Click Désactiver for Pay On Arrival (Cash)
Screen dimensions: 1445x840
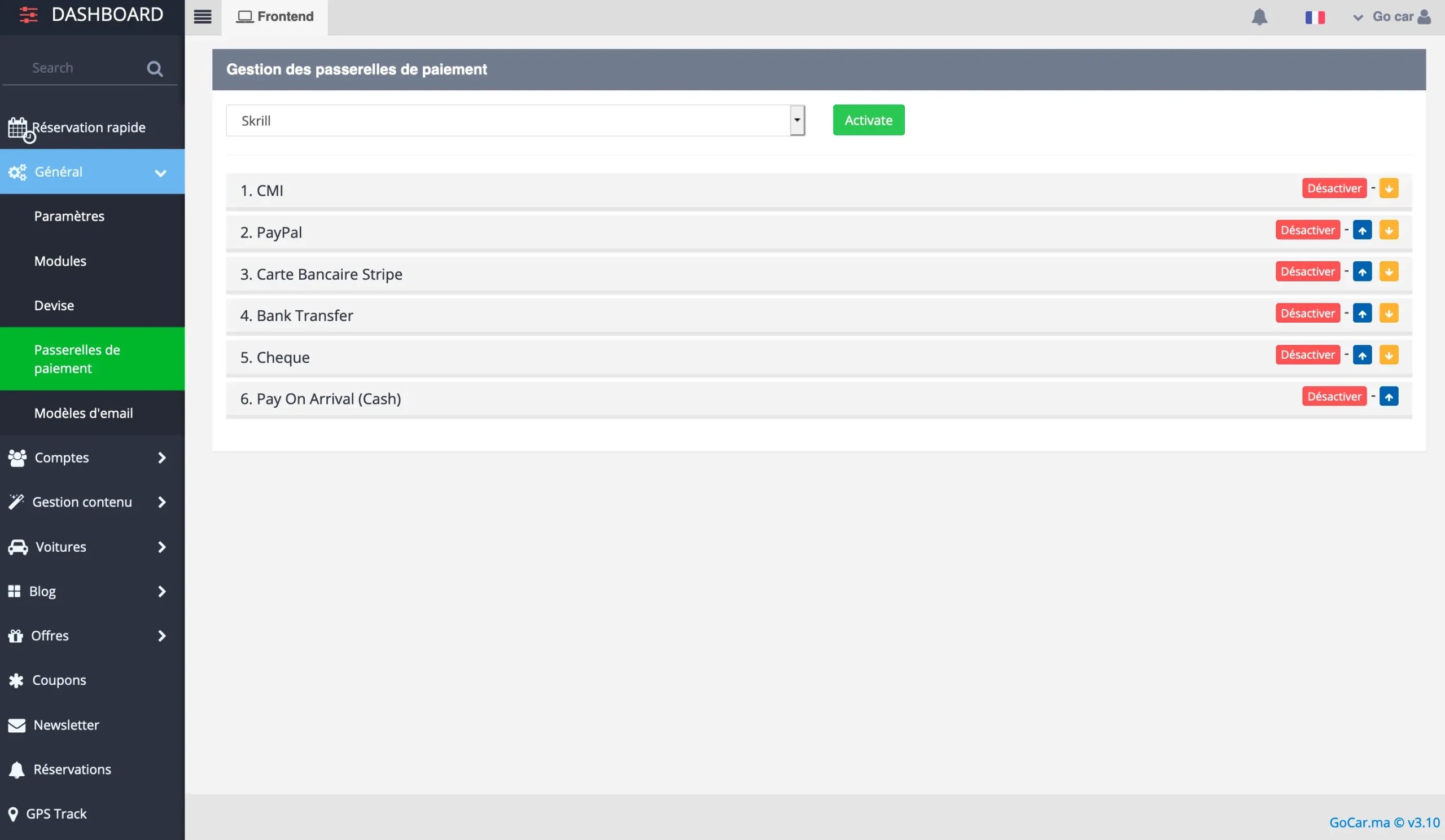(x=1334, y=397)
